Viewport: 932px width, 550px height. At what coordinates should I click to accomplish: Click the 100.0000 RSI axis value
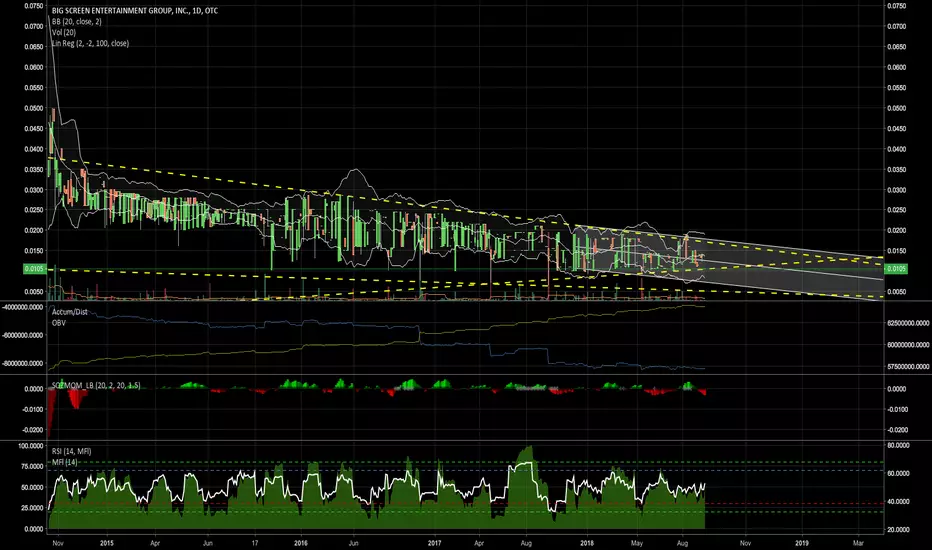pyautogui.click(x=32, y=445)
